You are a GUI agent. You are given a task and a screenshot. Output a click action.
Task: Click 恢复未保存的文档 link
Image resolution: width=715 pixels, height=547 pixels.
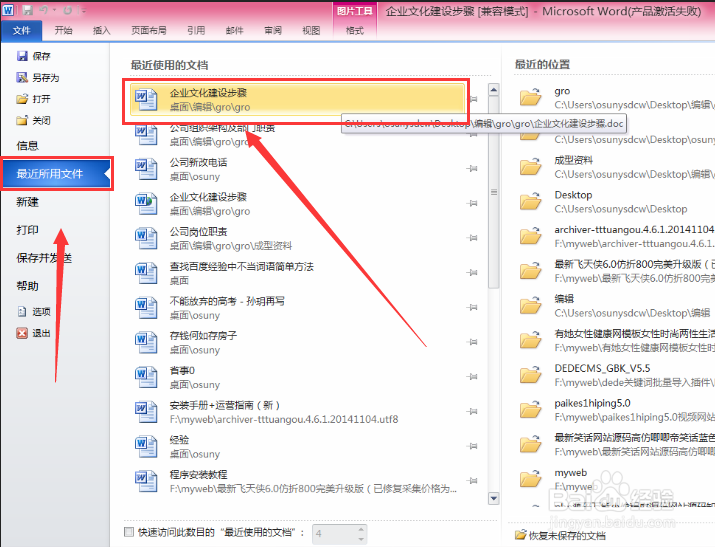tap(561, 536)
